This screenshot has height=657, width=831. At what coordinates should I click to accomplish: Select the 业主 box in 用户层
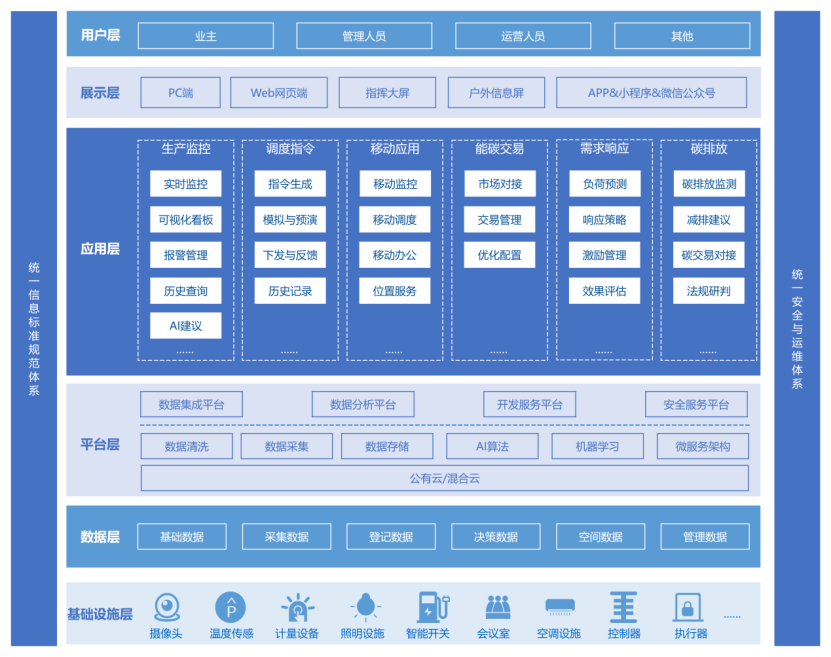pyautogui.click(x=206, y=36)
